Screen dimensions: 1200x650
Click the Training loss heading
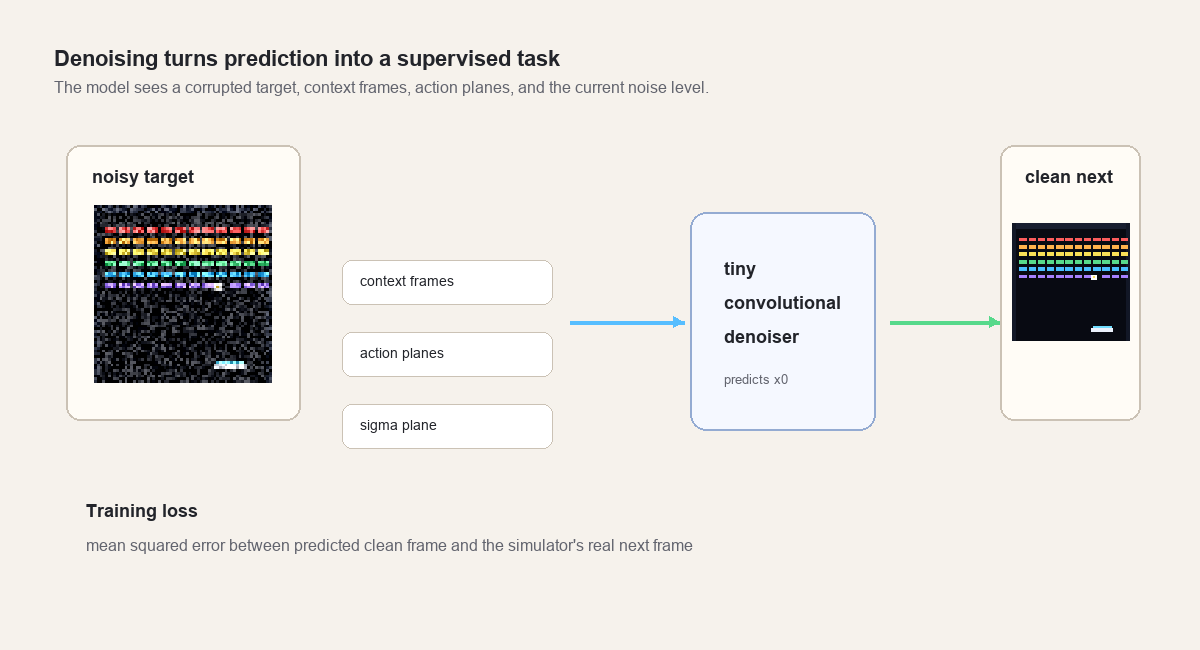click(x=142, y=511)
